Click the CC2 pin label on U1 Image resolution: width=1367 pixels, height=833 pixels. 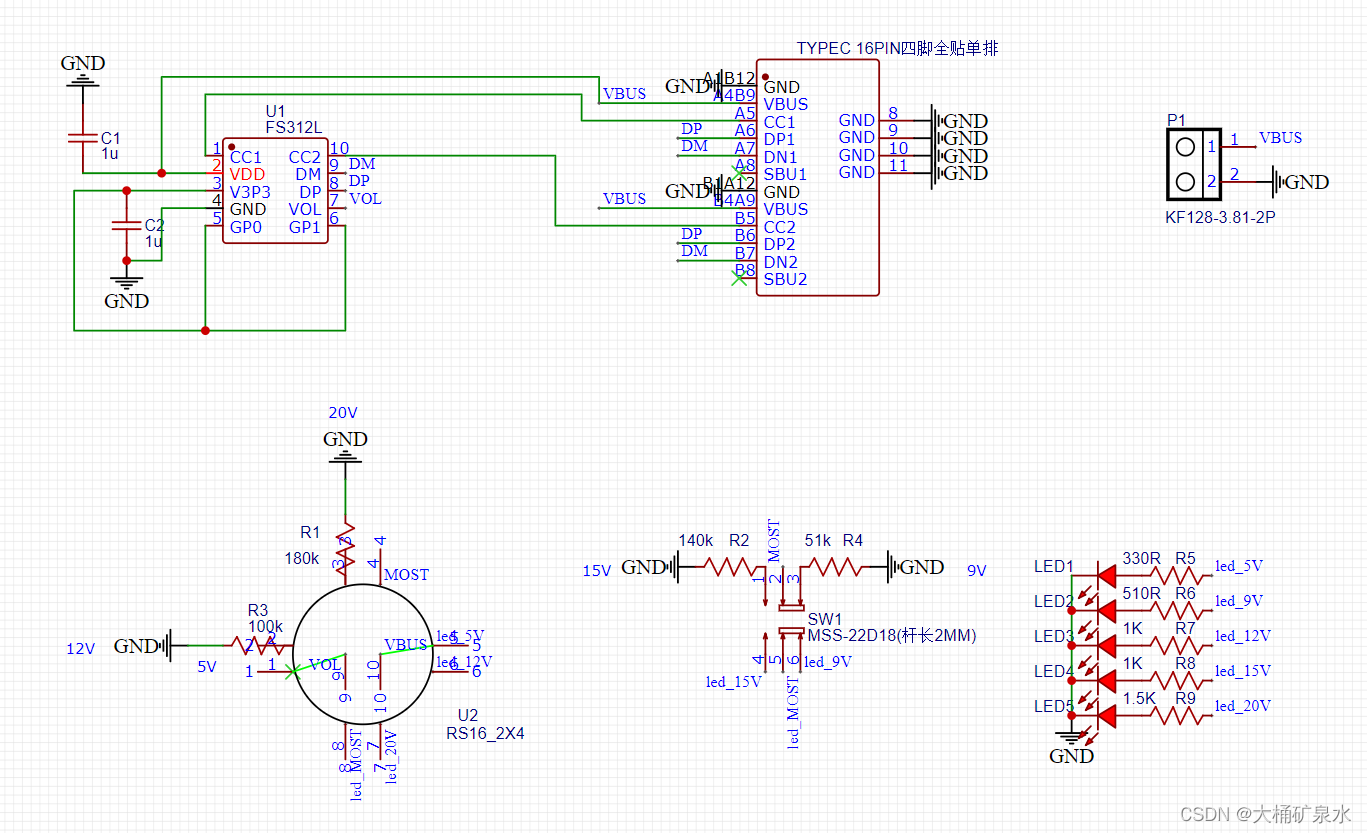click(x=304, y=157)
